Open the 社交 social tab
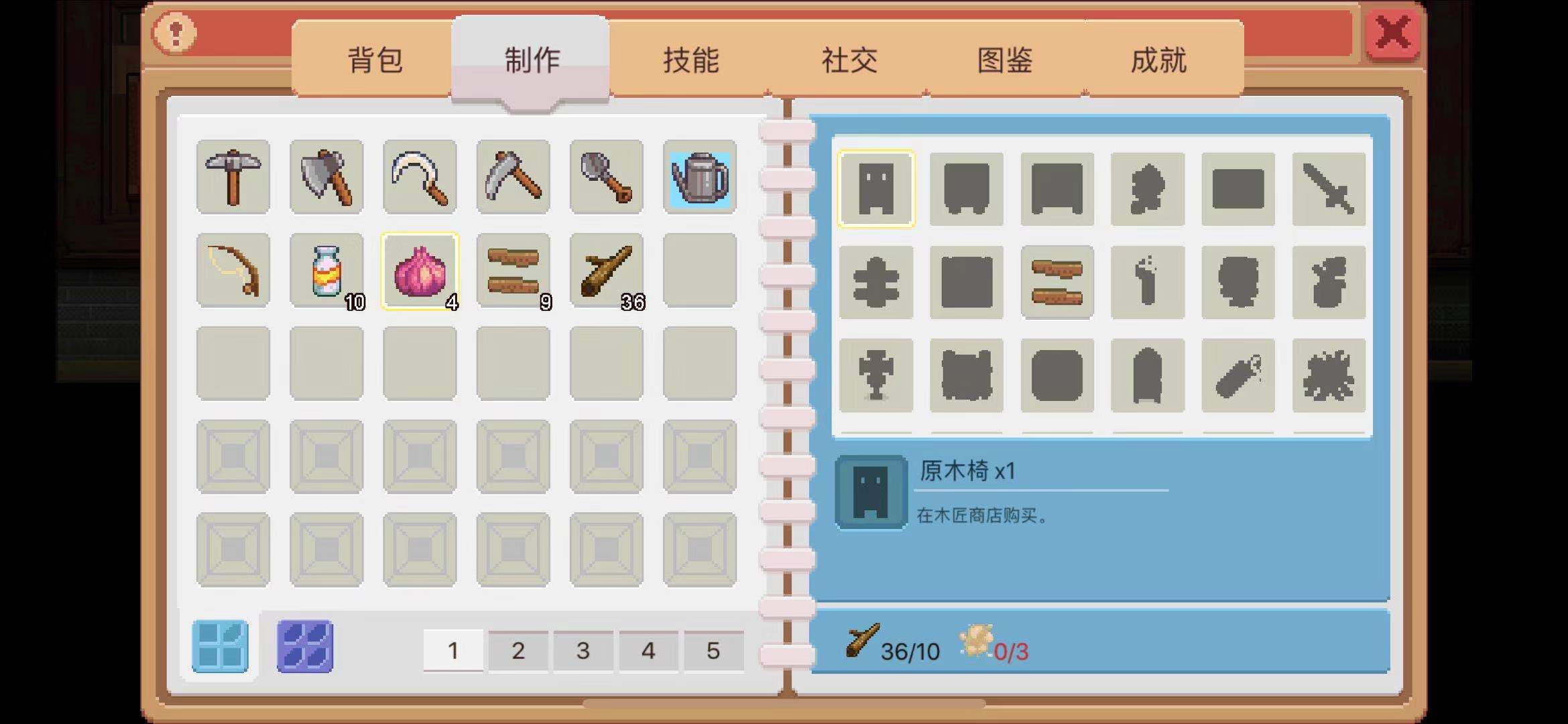Screen dimensions: 1568x724 (849, 60)
